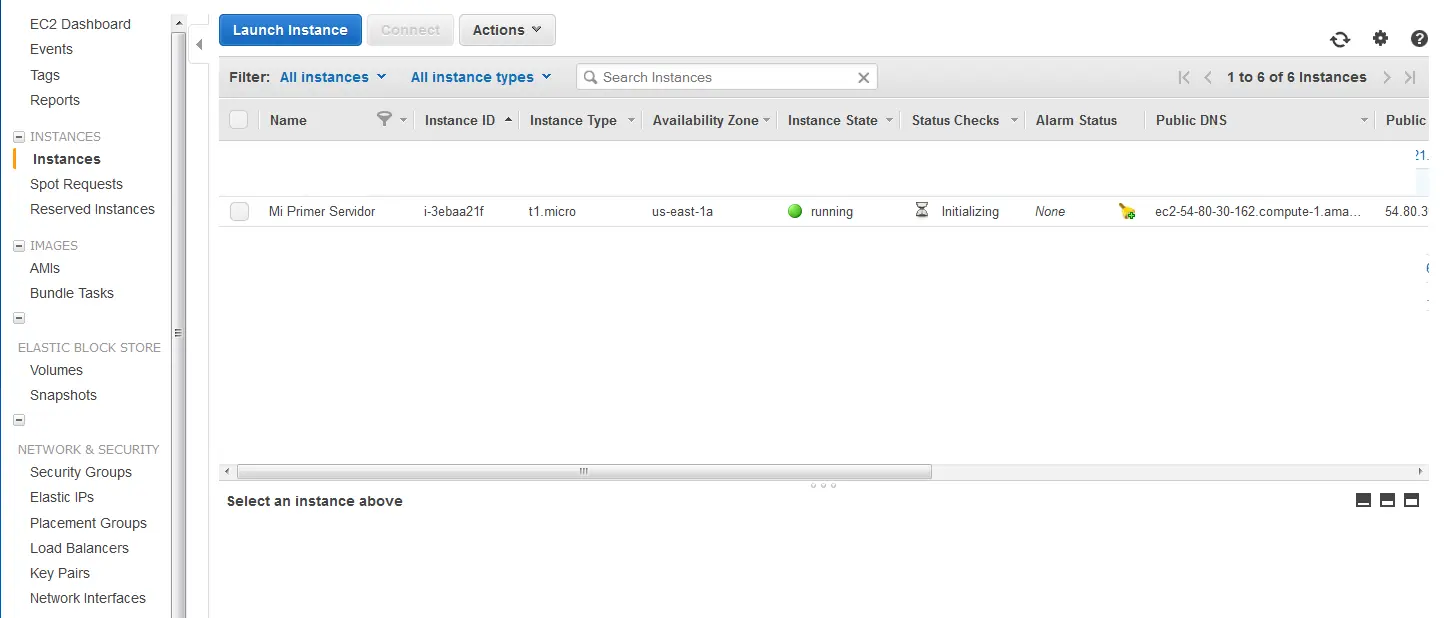Image resolution: width=1448 pixels, height=618 pixels.
Task: Open Placement Groups in sidebar
Action: pos(88,523)
